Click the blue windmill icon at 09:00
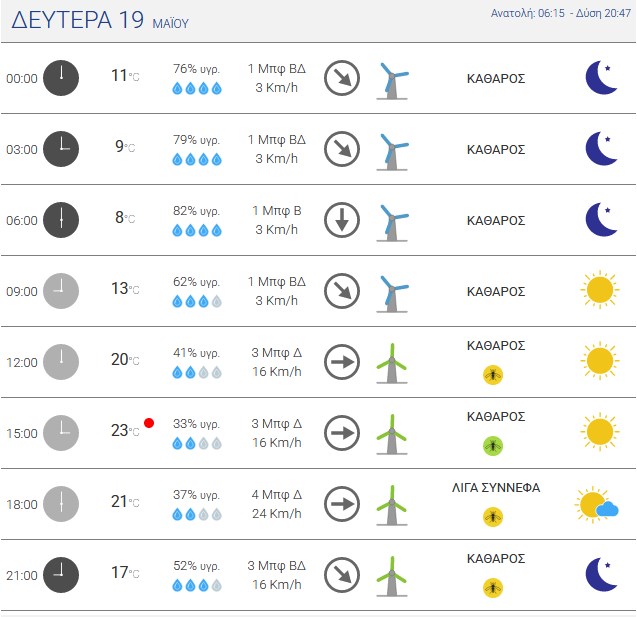The height and width of the screenshot is (617, 637). [392, 294]
